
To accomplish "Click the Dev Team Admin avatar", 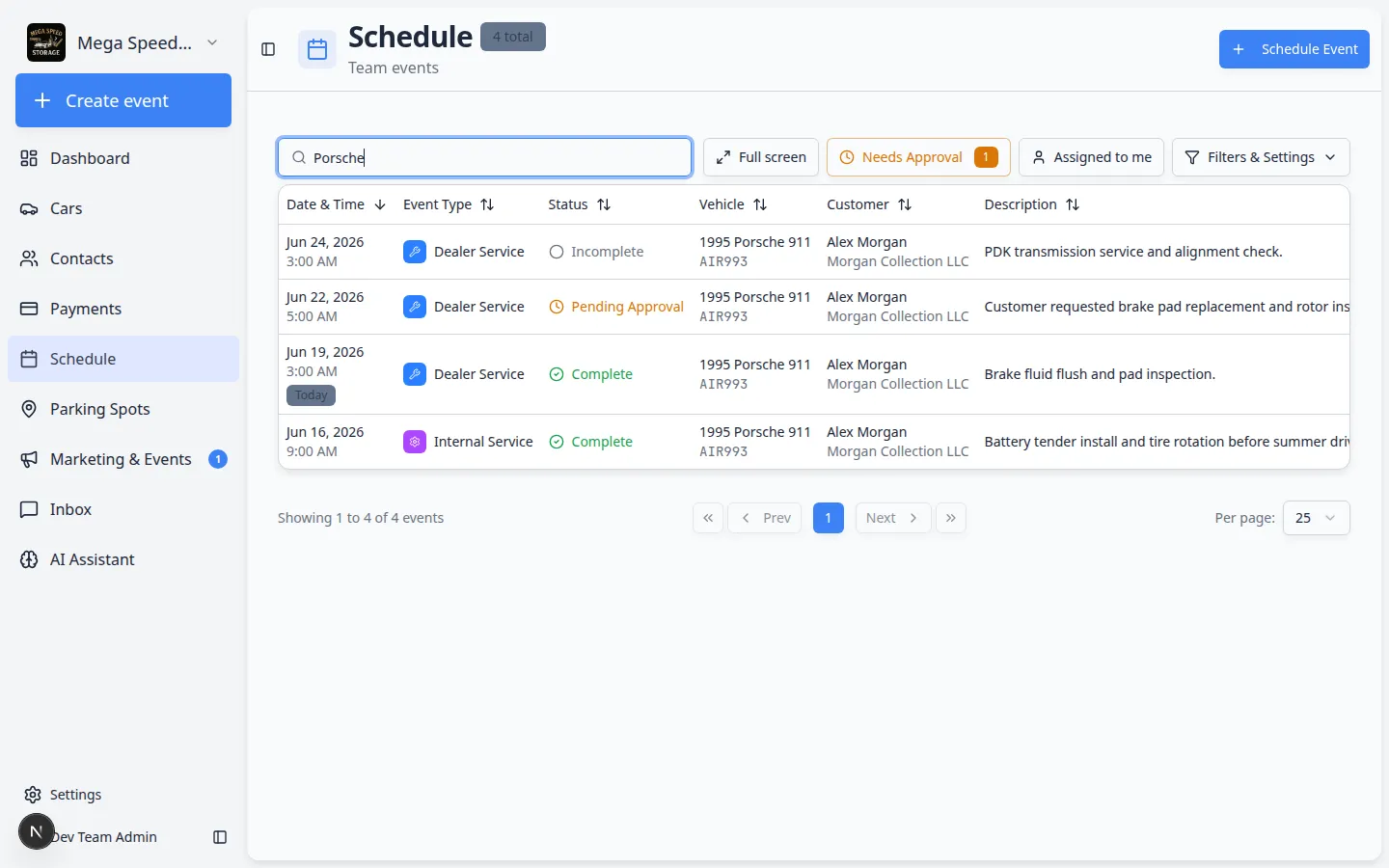I will click(37, 831).
